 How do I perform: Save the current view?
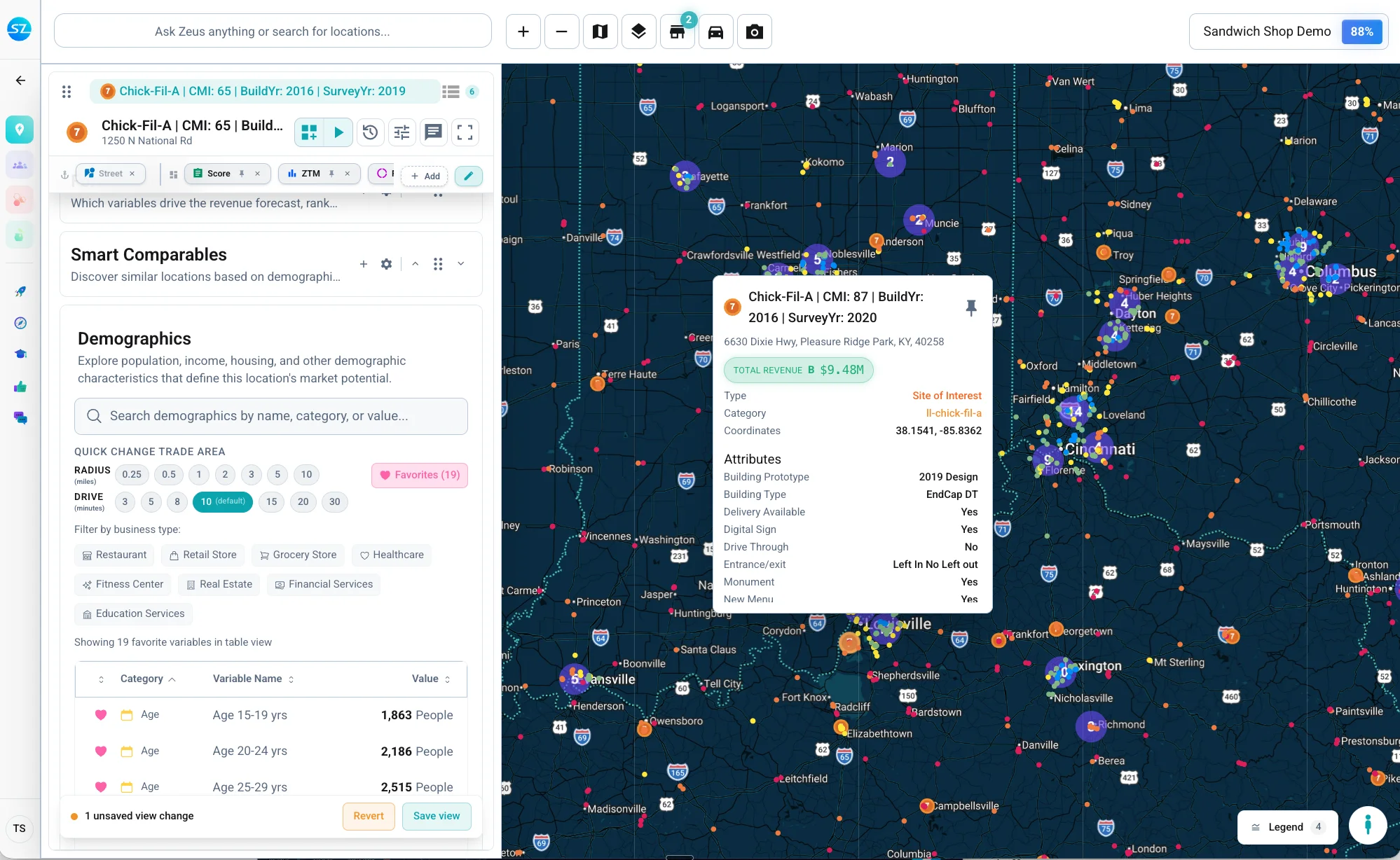(x=437, y=816)
